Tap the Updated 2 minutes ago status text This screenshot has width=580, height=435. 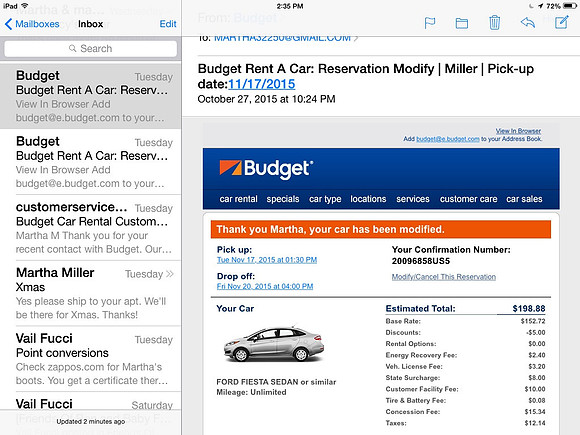pyautogui.click(x=91, y=422)
